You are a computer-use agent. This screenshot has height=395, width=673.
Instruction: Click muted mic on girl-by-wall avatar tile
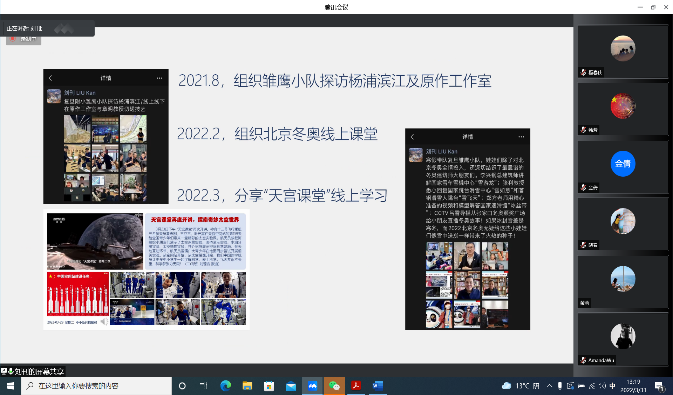(583, 245)
